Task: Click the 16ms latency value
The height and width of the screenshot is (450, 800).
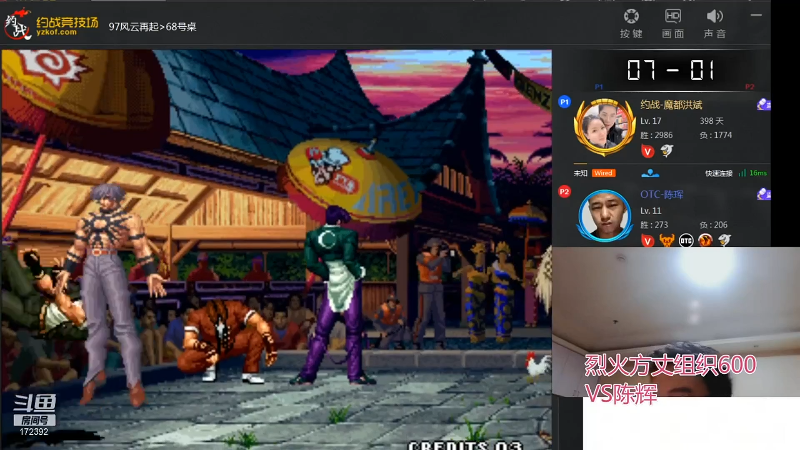Action: pyautogui.click(x=758, y=173)
